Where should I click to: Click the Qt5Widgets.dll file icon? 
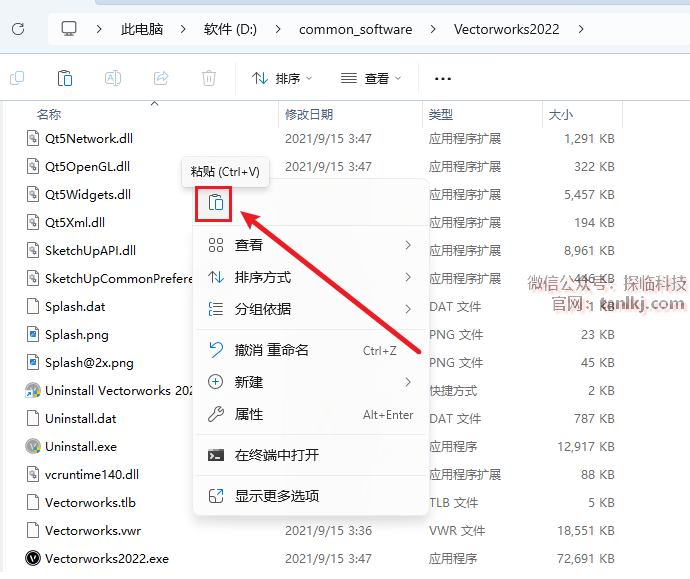[33, 194]
